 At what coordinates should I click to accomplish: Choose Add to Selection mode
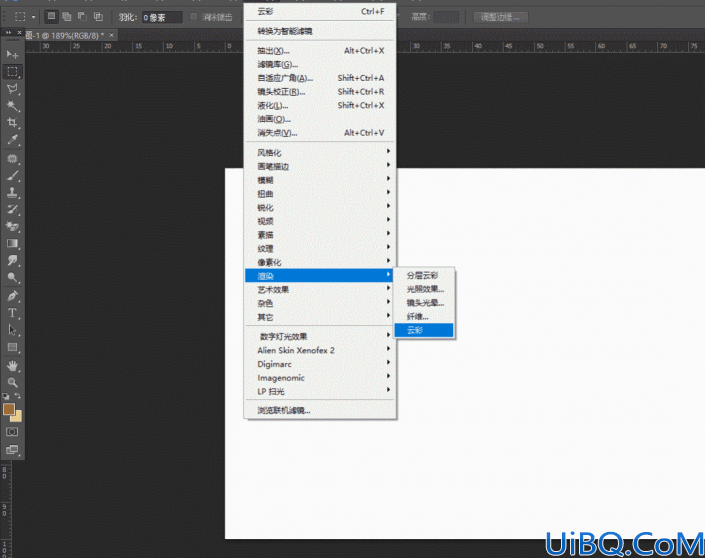pos(67,17)
